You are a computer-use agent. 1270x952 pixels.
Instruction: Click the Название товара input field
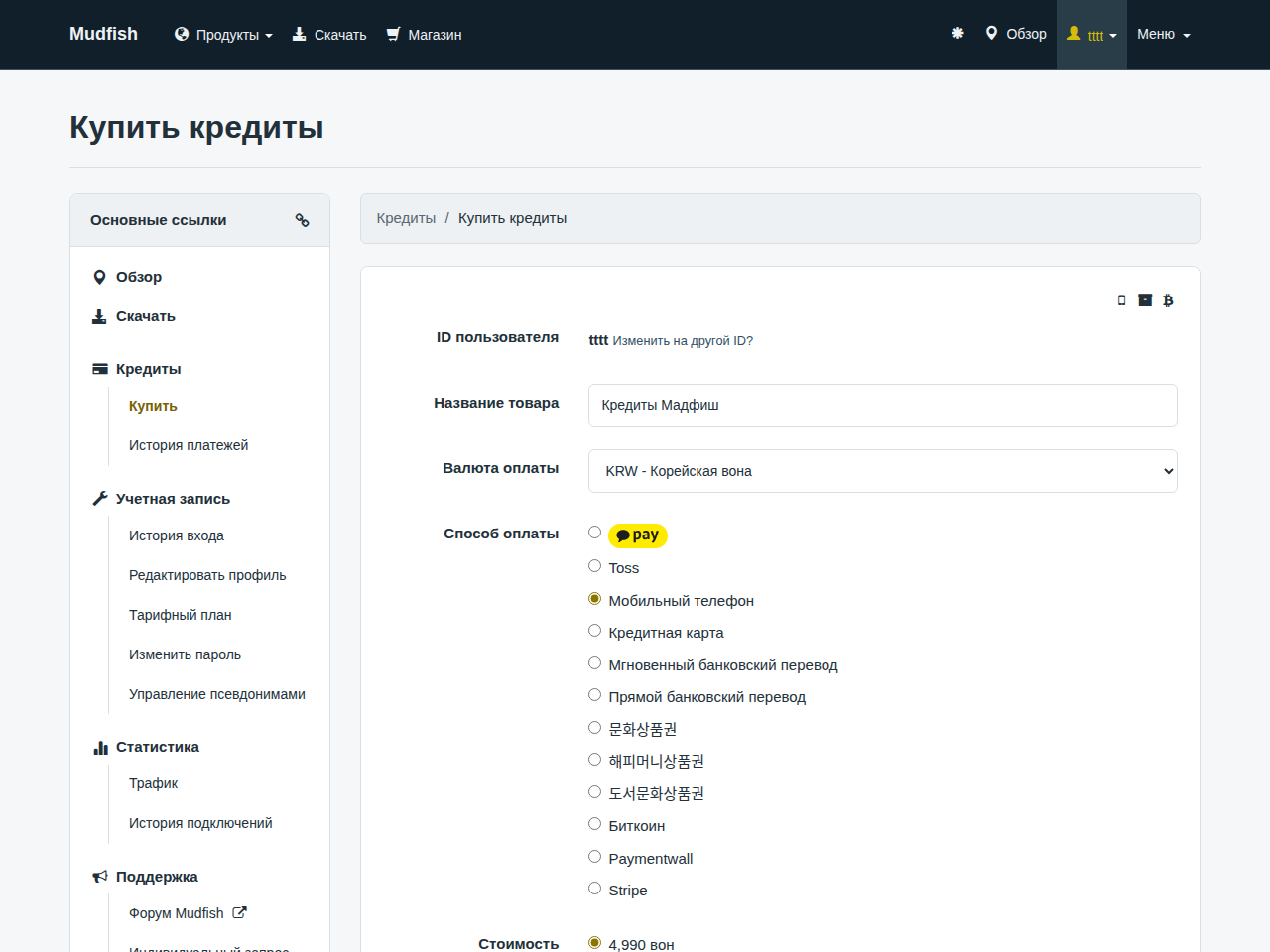pyautogui.click(x=883, y=406)
